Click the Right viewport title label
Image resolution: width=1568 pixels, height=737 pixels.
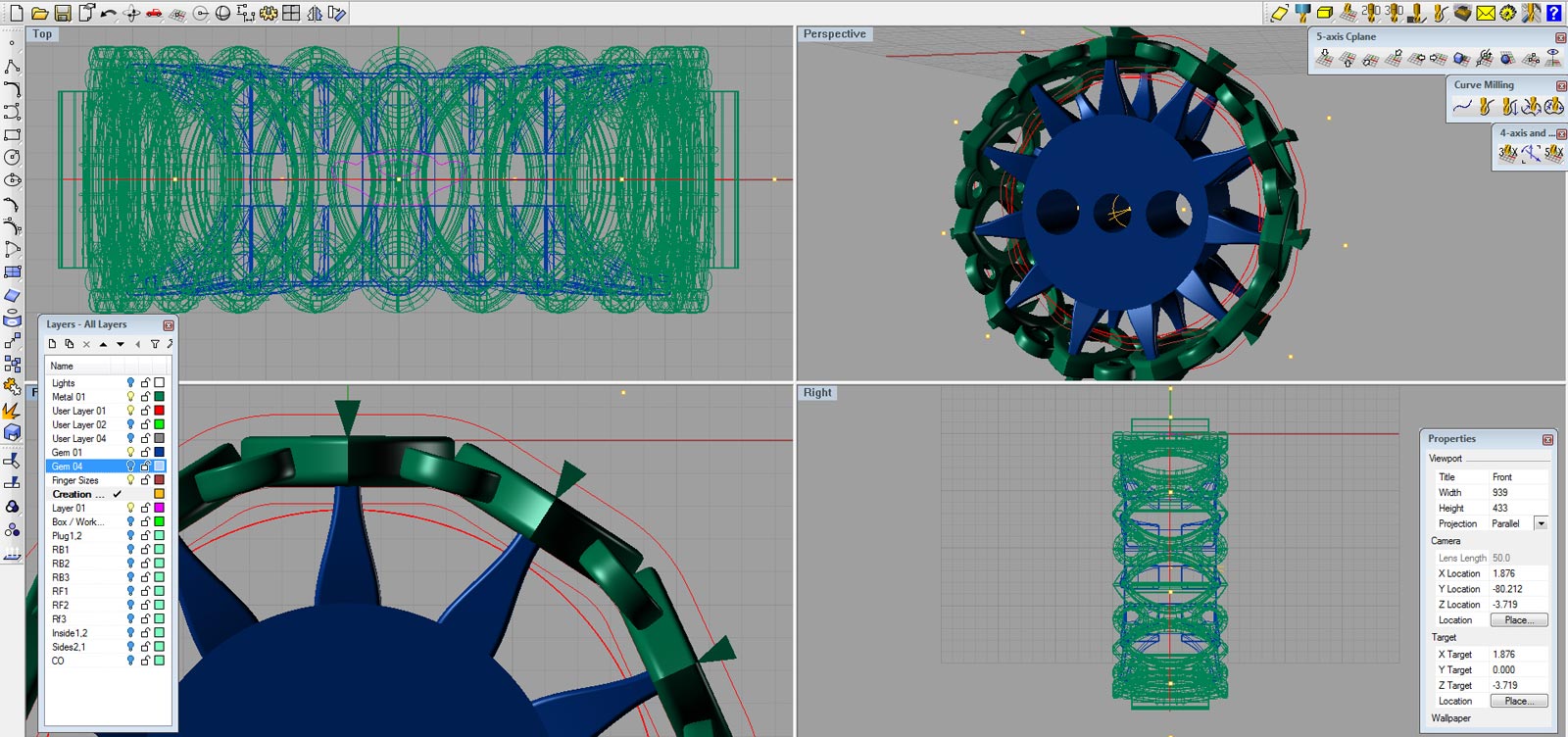[817, 393]
